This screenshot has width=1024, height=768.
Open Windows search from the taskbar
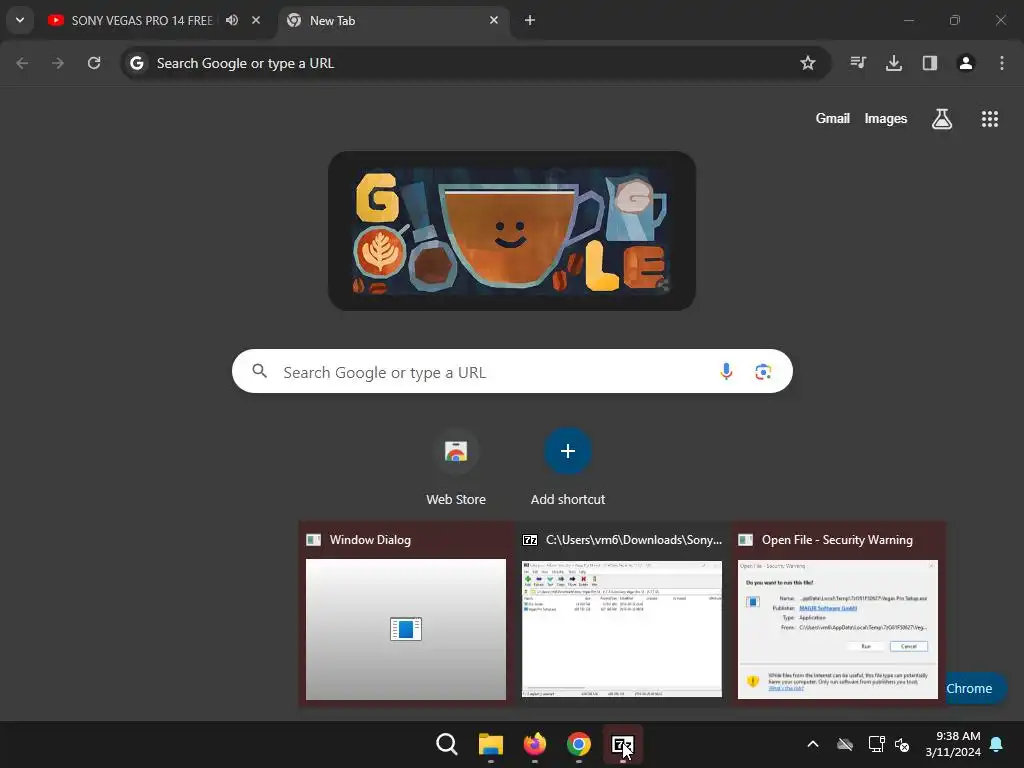[447, 744]
